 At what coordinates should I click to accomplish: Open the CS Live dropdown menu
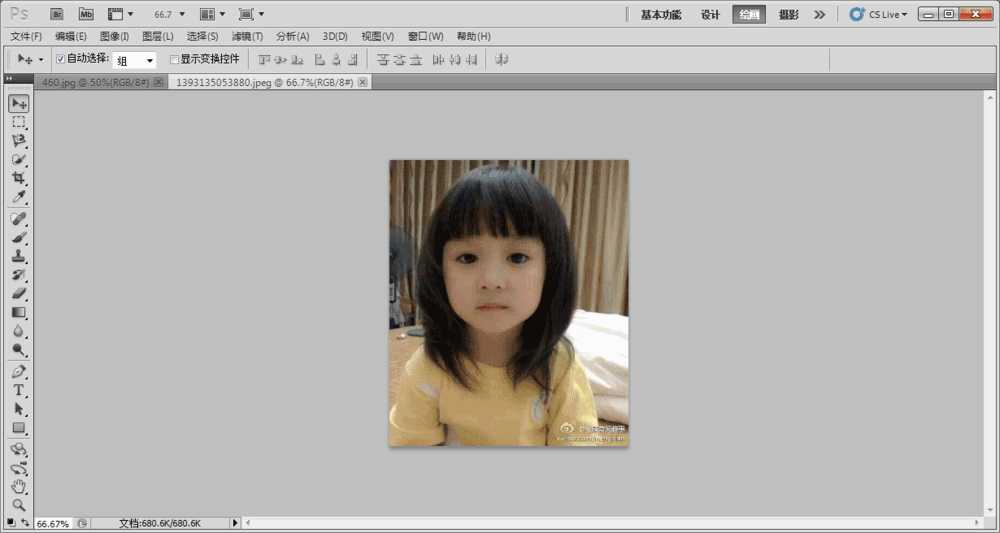(x=878, y=14)
